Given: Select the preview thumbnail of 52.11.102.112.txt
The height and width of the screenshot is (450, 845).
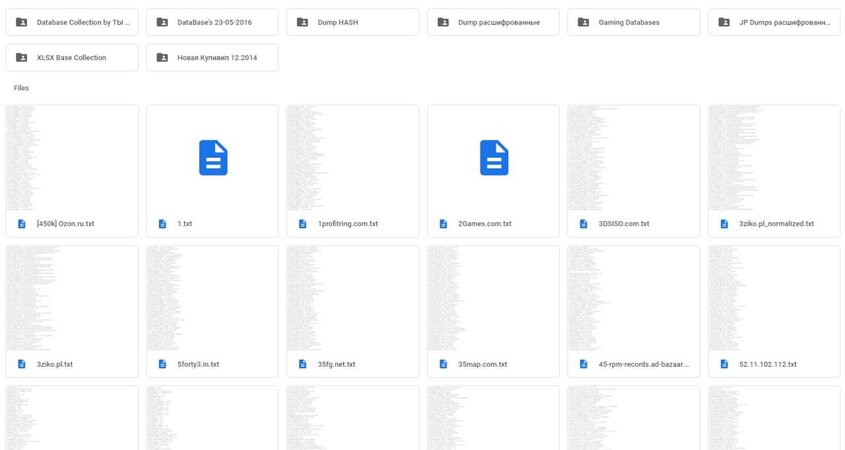Looking at the screenshot, I should (x=774, y=299).
